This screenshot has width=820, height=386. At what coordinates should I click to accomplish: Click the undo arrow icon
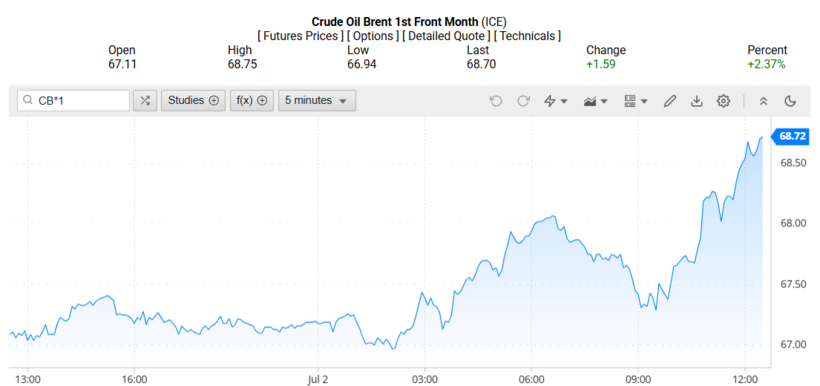point(495,101)
